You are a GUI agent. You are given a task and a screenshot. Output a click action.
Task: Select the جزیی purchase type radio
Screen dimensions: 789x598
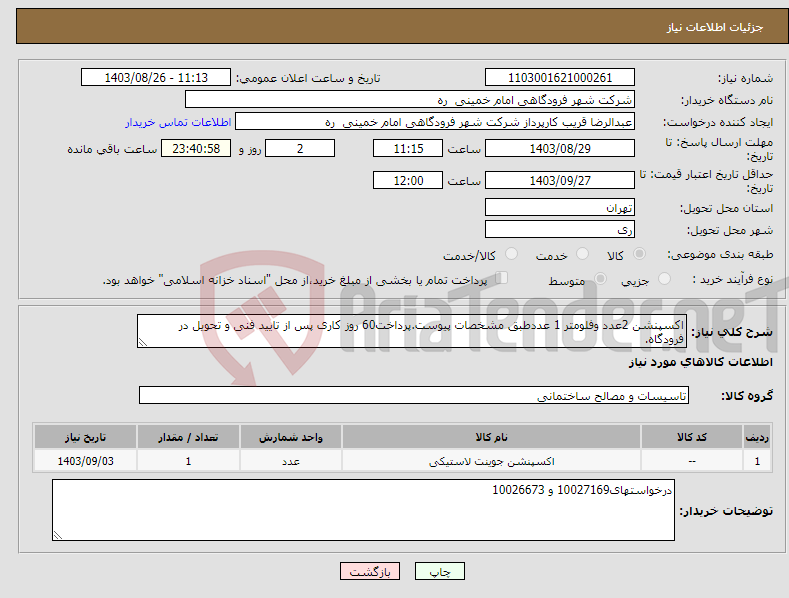point(664,278)
